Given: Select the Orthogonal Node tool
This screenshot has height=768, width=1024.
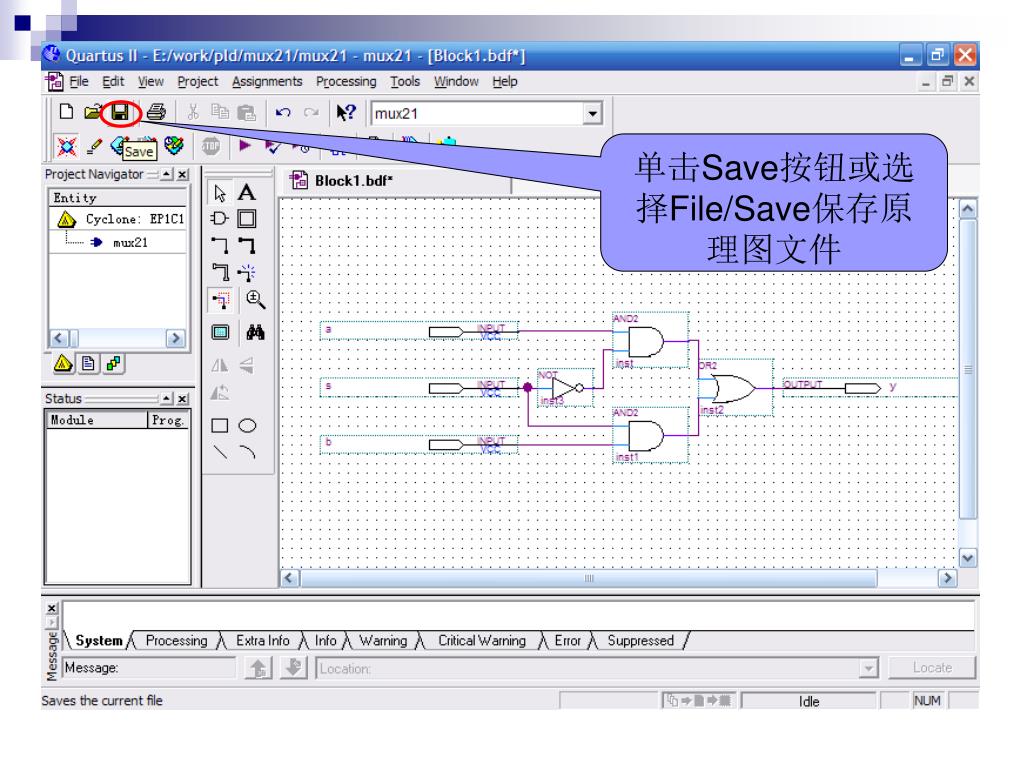Looking at the screenshot, I should click(219, 246).
